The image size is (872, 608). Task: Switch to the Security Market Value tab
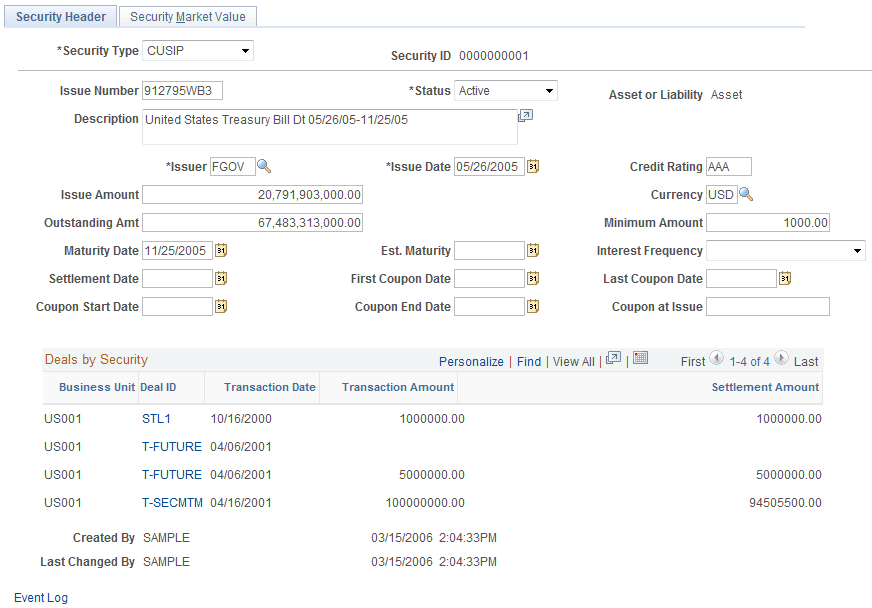[187, 16]
